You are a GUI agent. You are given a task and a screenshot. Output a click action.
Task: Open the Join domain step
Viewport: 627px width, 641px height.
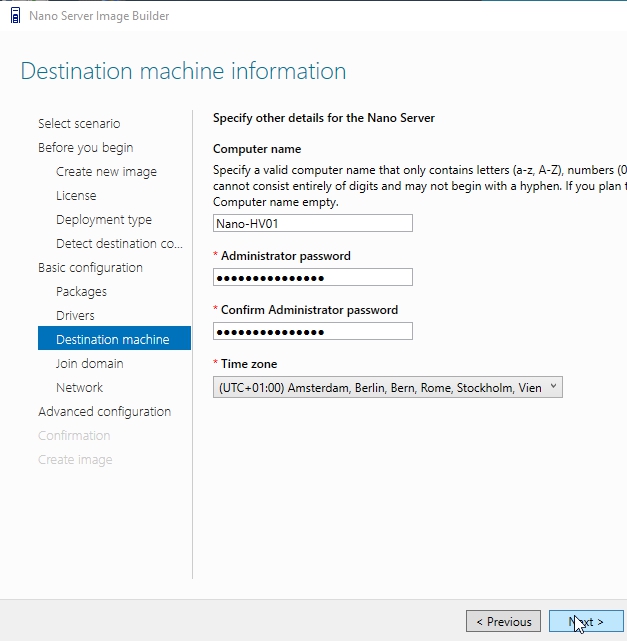90,364
